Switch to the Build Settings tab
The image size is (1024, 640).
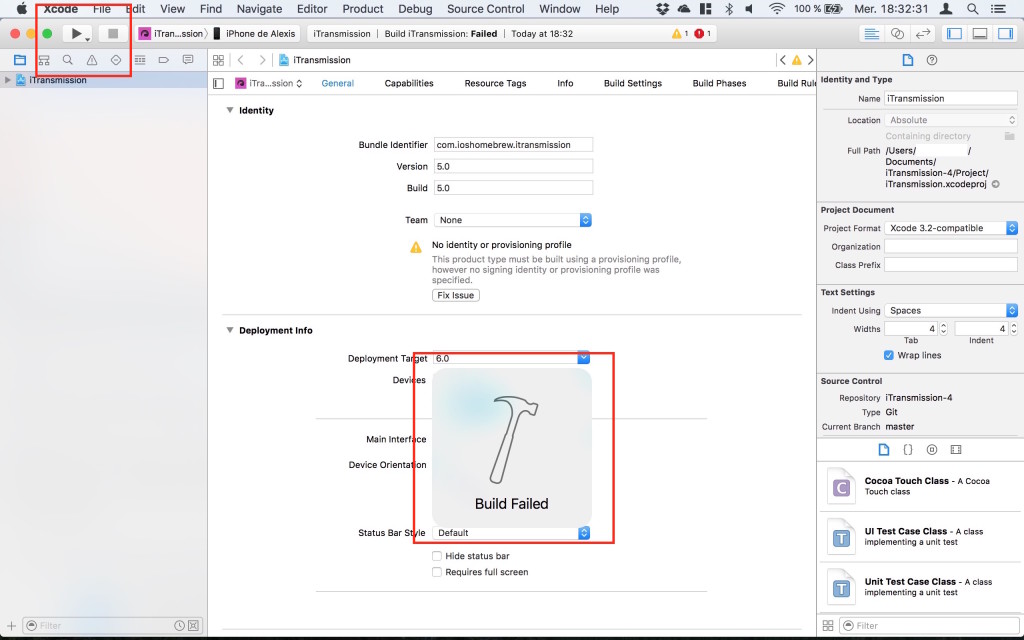(633, 84)
